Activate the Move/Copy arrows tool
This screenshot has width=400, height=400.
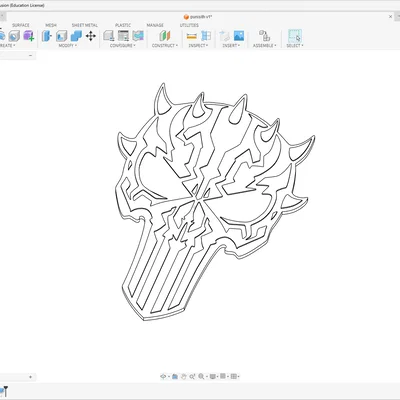[x=91, y=36]
